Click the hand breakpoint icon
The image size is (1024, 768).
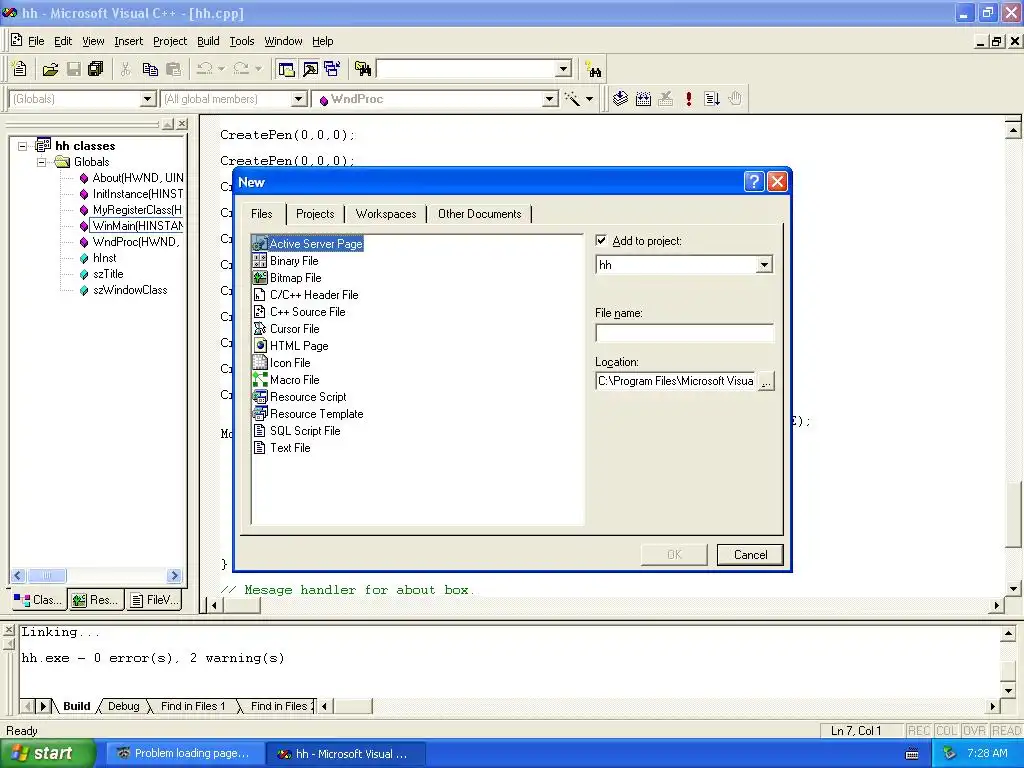(x=735, y=99)
